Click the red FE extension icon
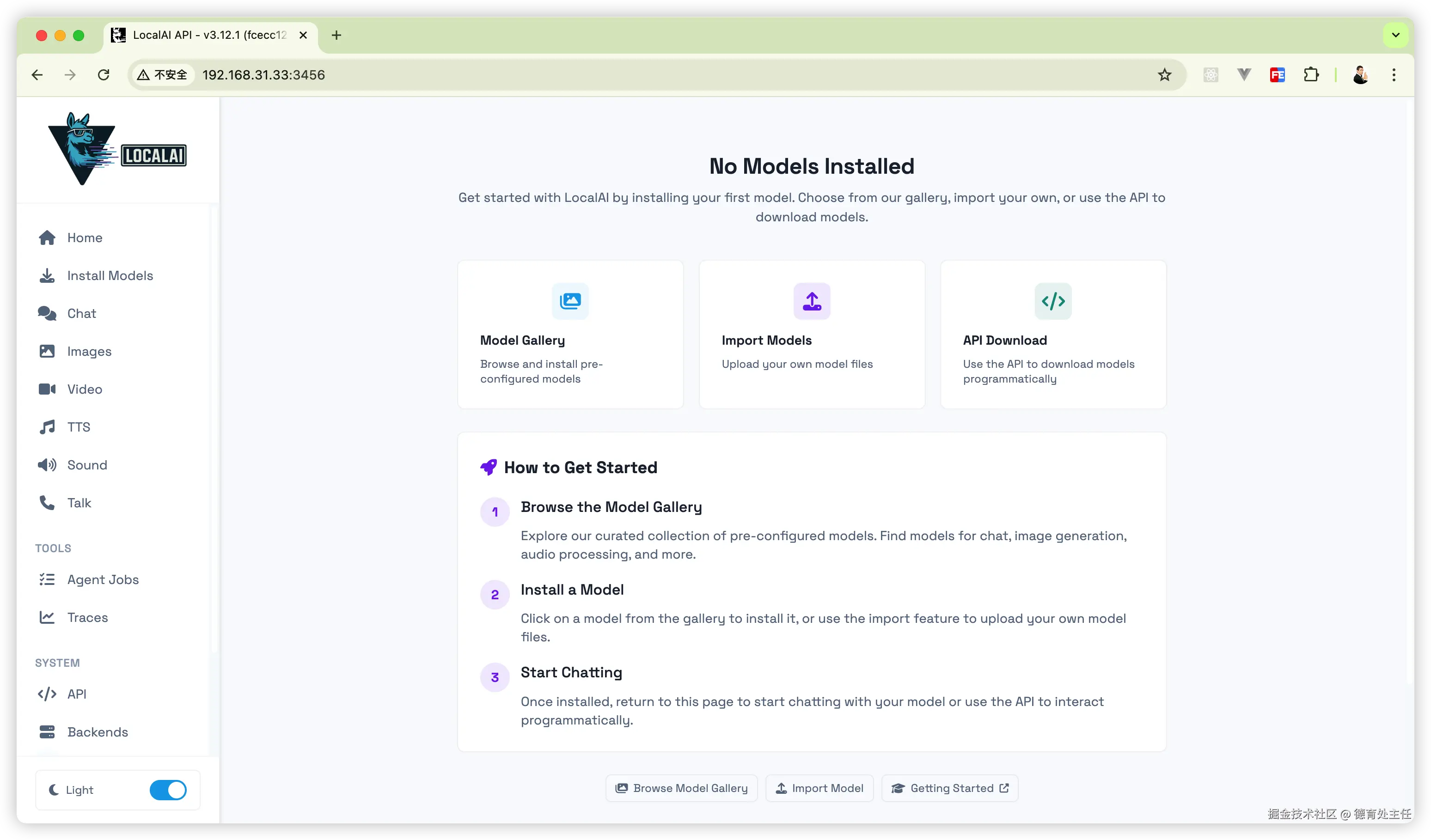The image size is (1431, 840). pos(1277,75)
